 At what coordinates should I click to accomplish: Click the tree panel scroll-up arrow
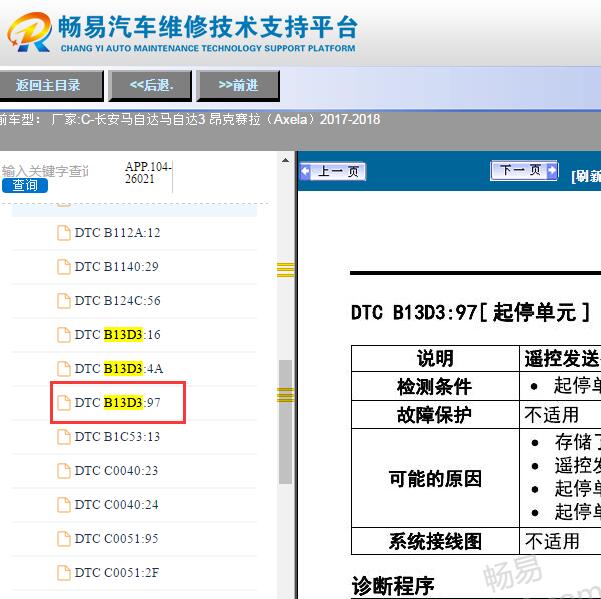pos(286,161)
